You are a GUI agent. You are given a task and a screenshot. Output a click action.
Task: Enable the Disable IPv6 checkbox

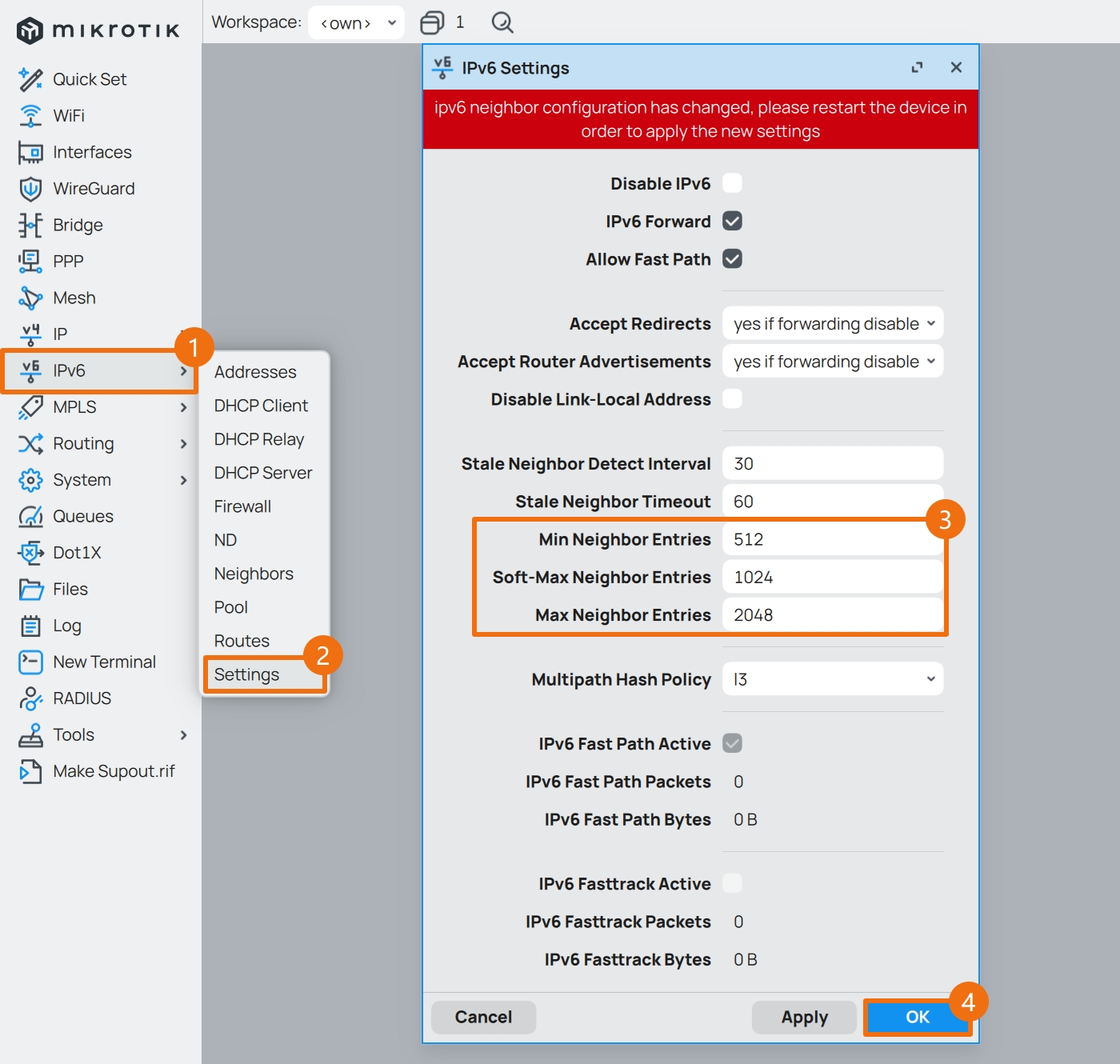pos(732,183)
